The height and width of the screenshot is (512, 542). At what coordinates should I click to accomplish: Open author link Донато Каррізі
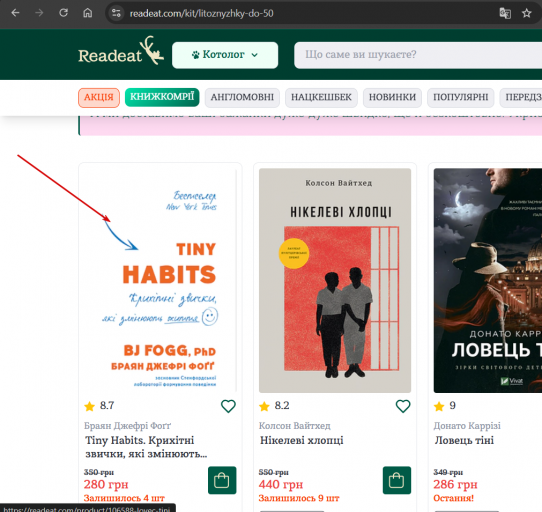[467, 426]
